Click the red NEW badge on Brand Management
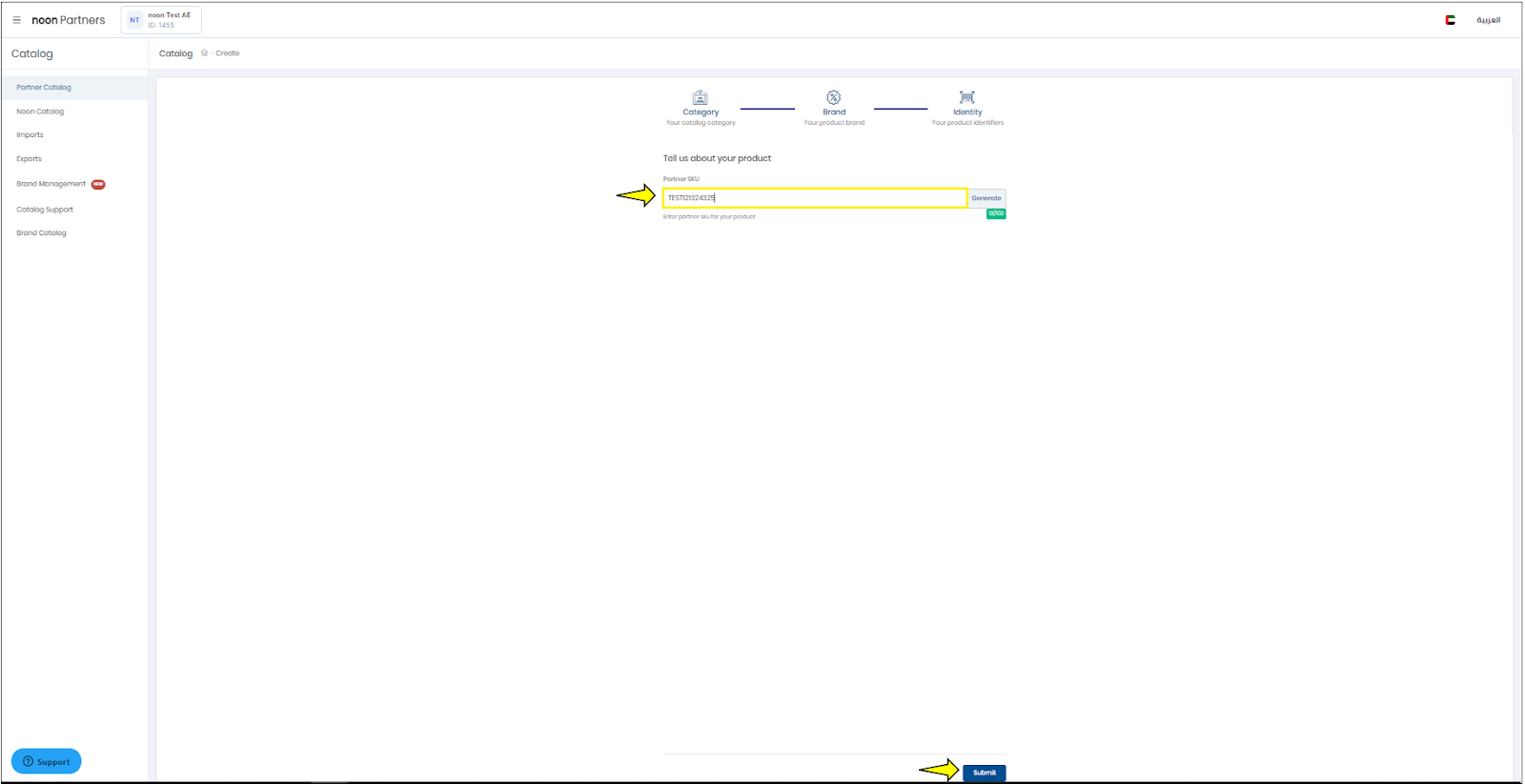The image size is (1525, 784). coord(98,185)
